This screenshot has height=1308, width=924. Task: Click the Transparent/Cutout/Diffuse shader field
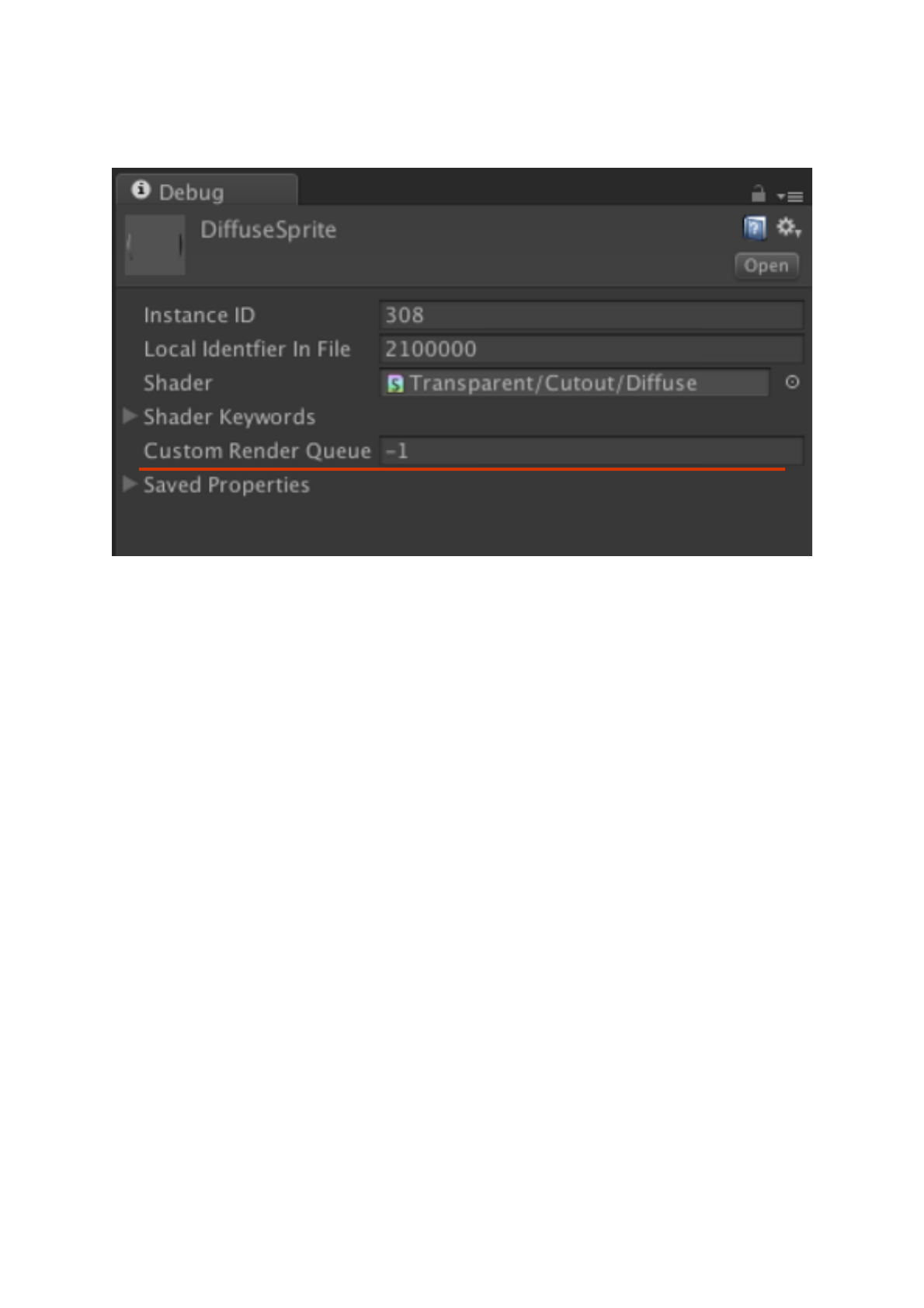(x=575, y=383)
